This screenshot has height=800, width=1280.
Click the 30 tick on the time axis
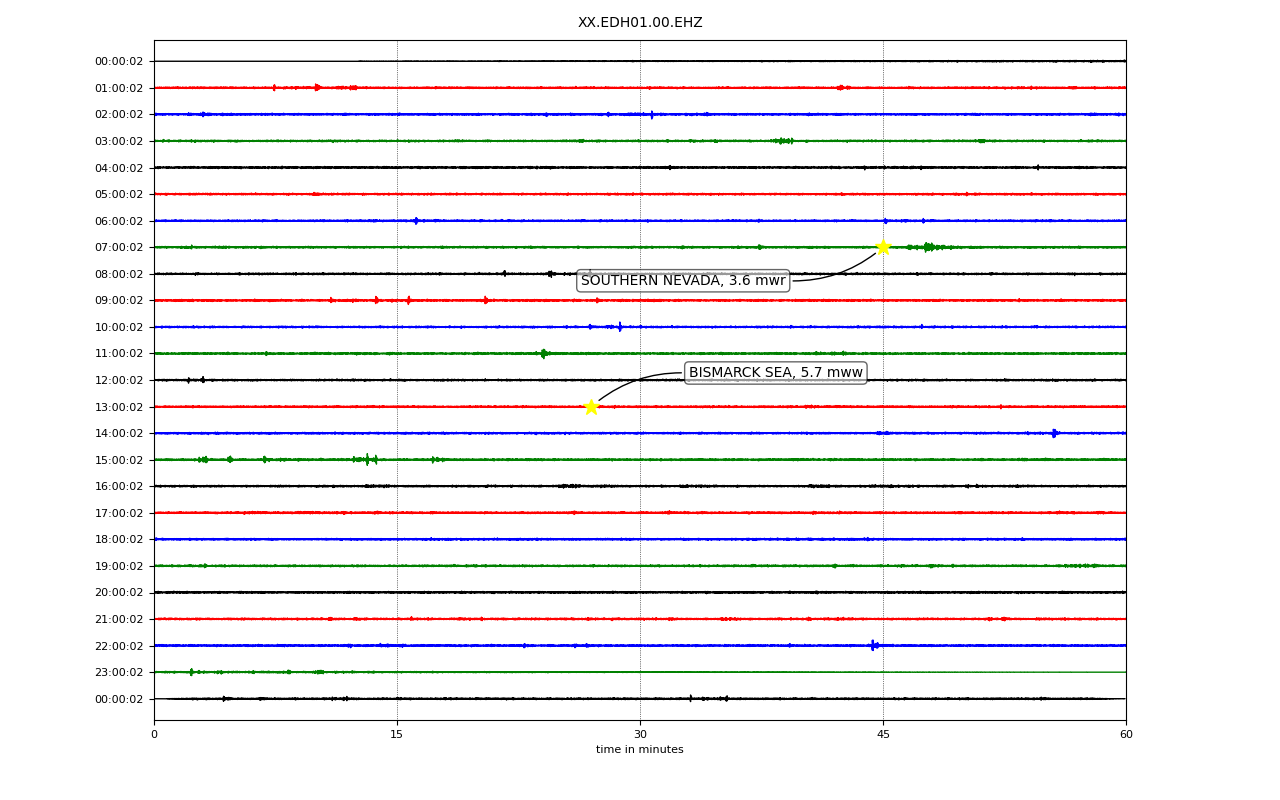tap(640, 735)
